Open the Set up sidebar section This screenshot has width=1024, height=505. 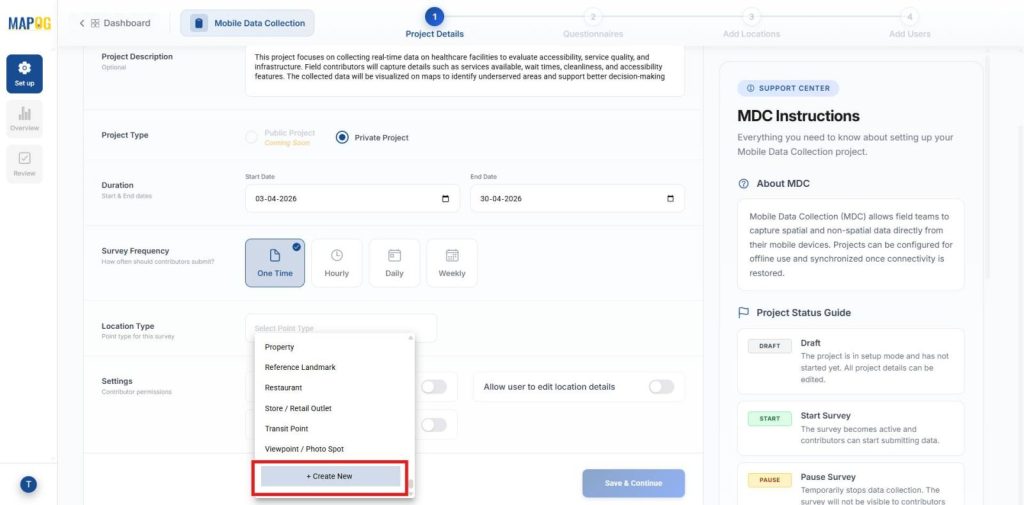pyautogui.click(x=25, y=74)
